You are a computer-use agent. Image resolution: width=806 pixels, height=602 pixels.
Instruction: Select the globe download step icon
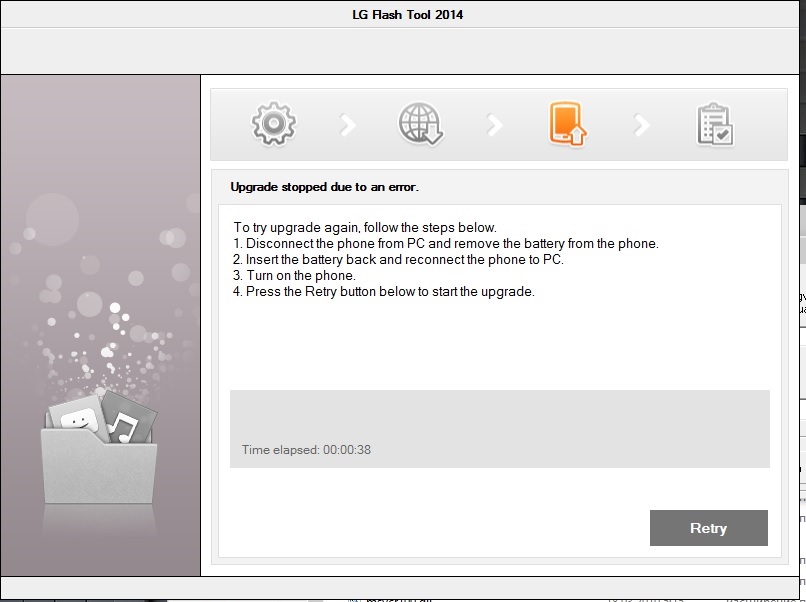420,124
